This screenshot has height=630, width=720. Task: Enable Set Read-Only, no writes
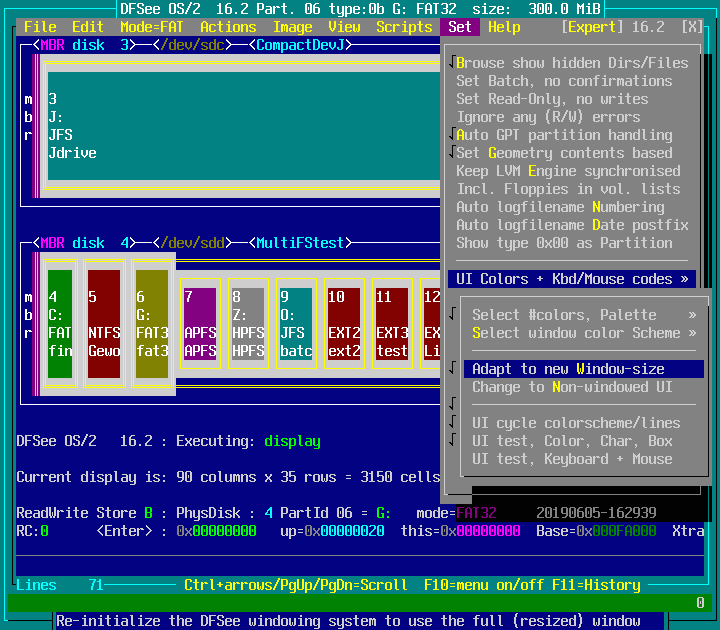[572, 99]
